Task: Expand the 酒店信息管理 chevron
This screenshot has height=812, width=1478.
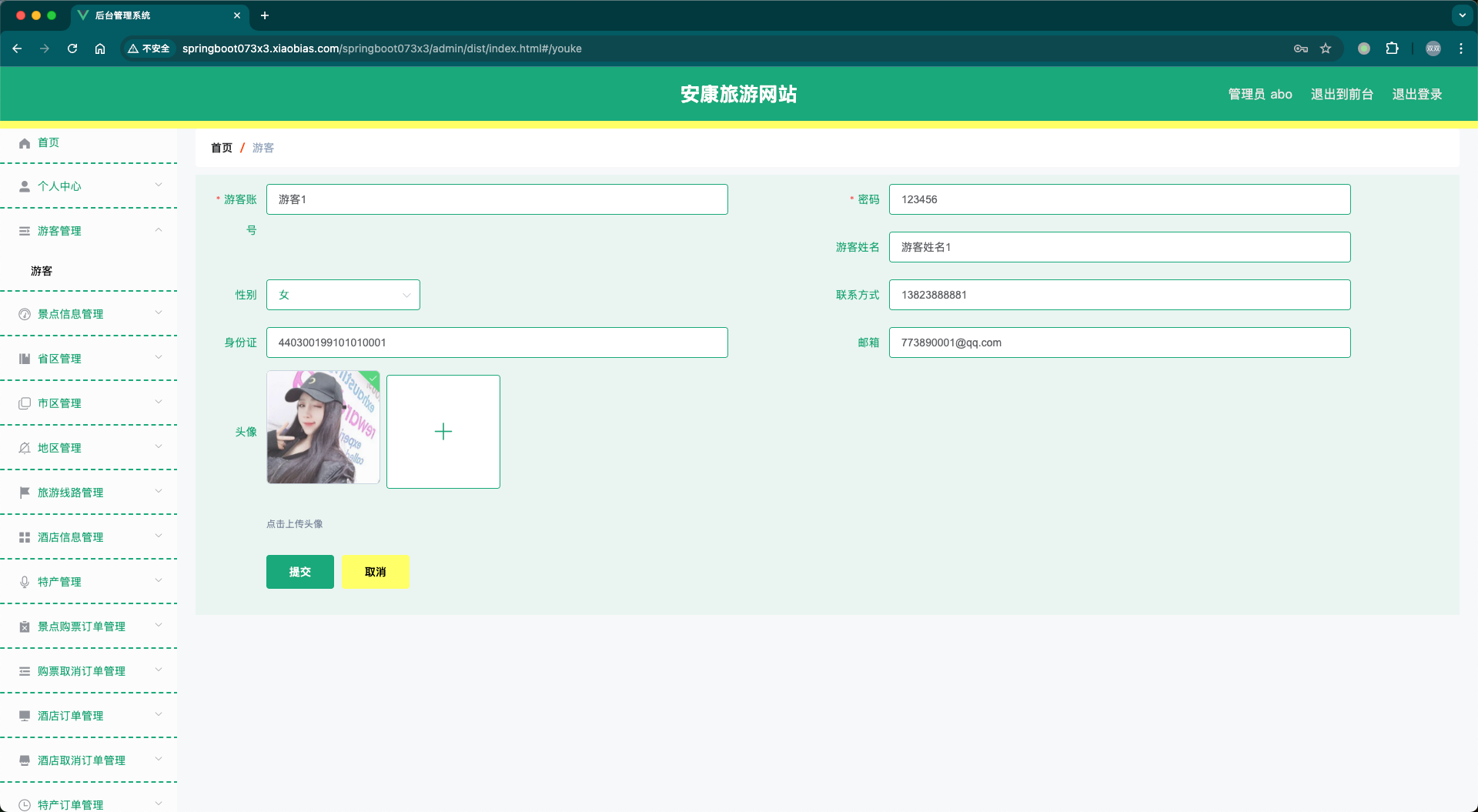Action: [x=159, y=536]
